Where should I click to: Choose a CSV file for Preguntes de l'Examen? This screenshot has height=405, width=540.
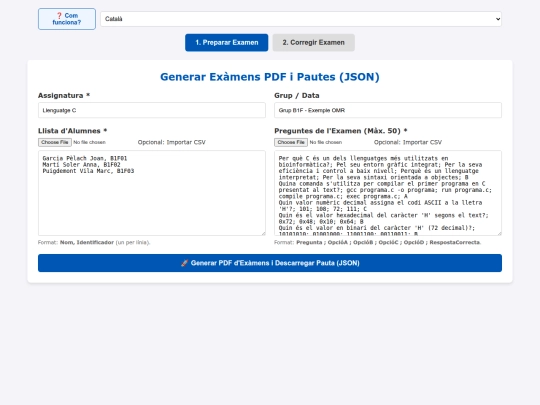tap(291, 142)
